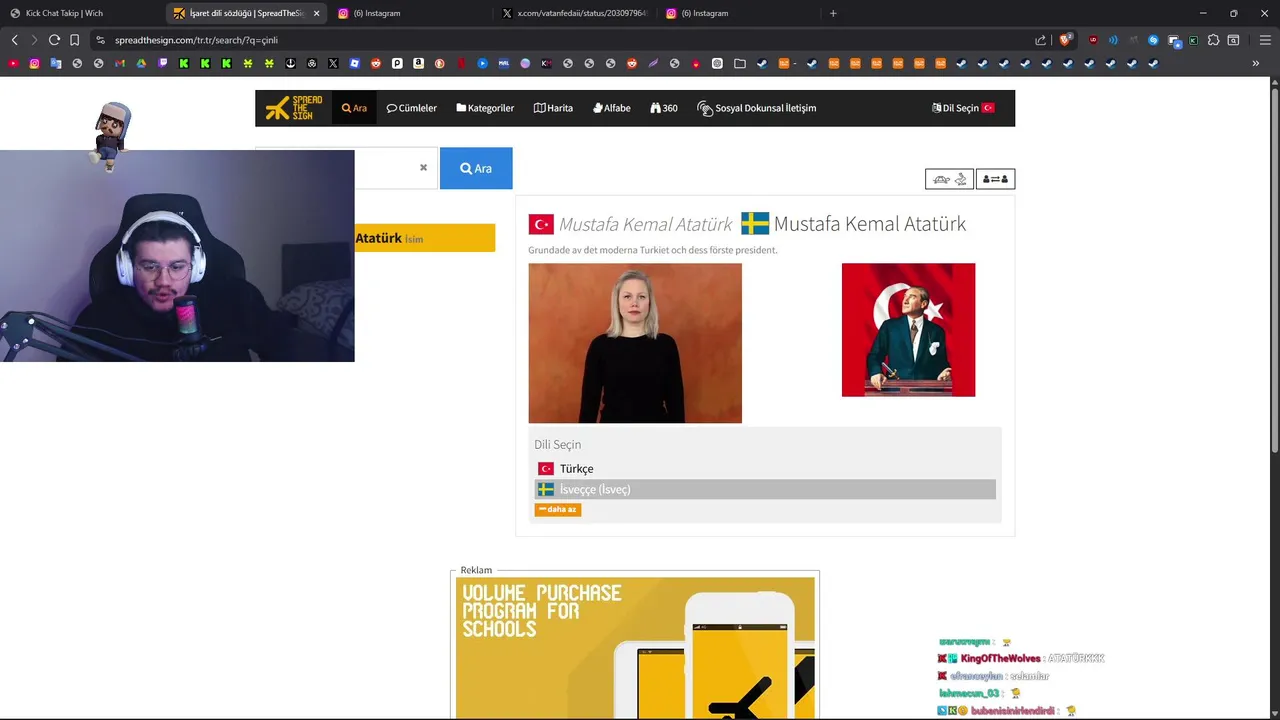Click the Turkish flag next to the title
Image resolution: width=1280 pixels, height=720 pixels.
coord(541,224)
